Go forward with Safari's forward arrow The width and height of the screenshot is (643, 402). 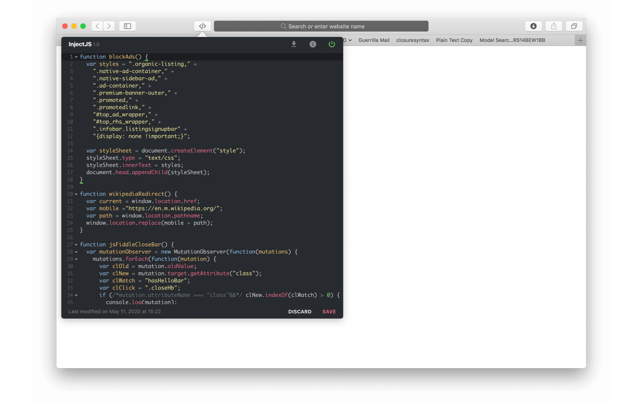[x=109, y=26]
